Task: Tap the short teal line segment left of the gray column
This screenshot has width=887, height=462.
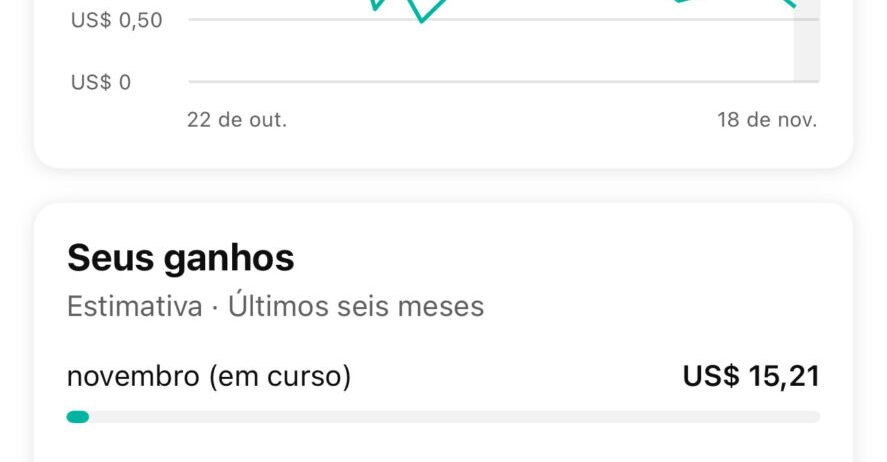Action: point(683,1)
